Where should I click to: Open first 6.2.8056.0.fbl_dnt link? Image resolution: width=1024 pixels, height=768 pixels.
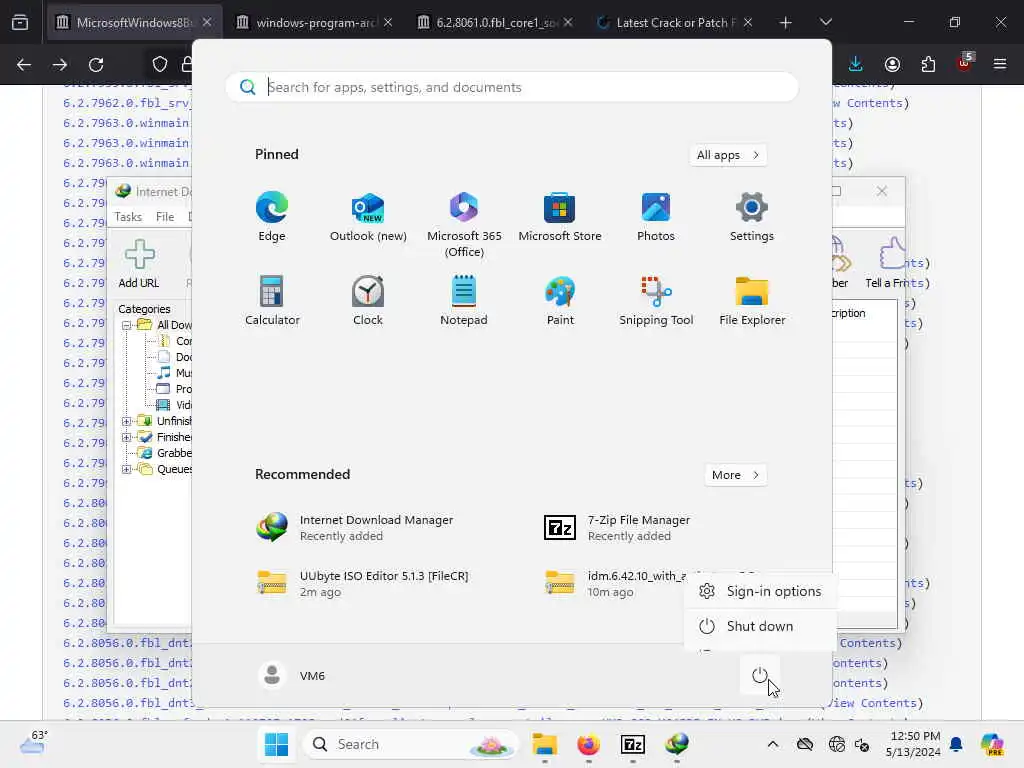[x=127, y=643]
